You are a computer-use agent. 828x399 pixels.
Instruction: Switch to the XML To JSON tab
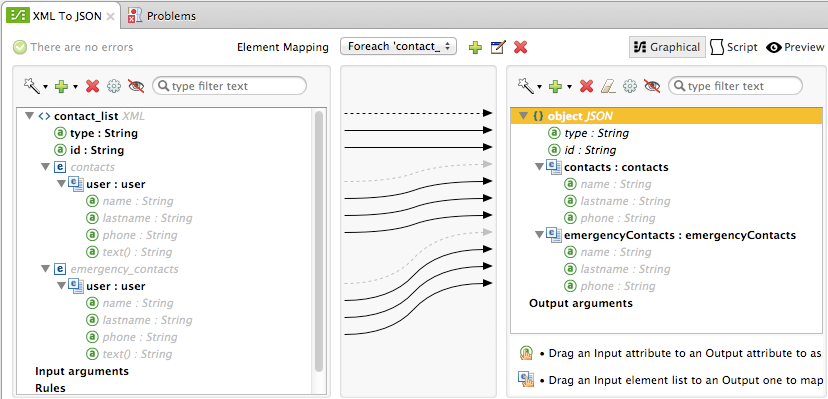tap(61, 16)
